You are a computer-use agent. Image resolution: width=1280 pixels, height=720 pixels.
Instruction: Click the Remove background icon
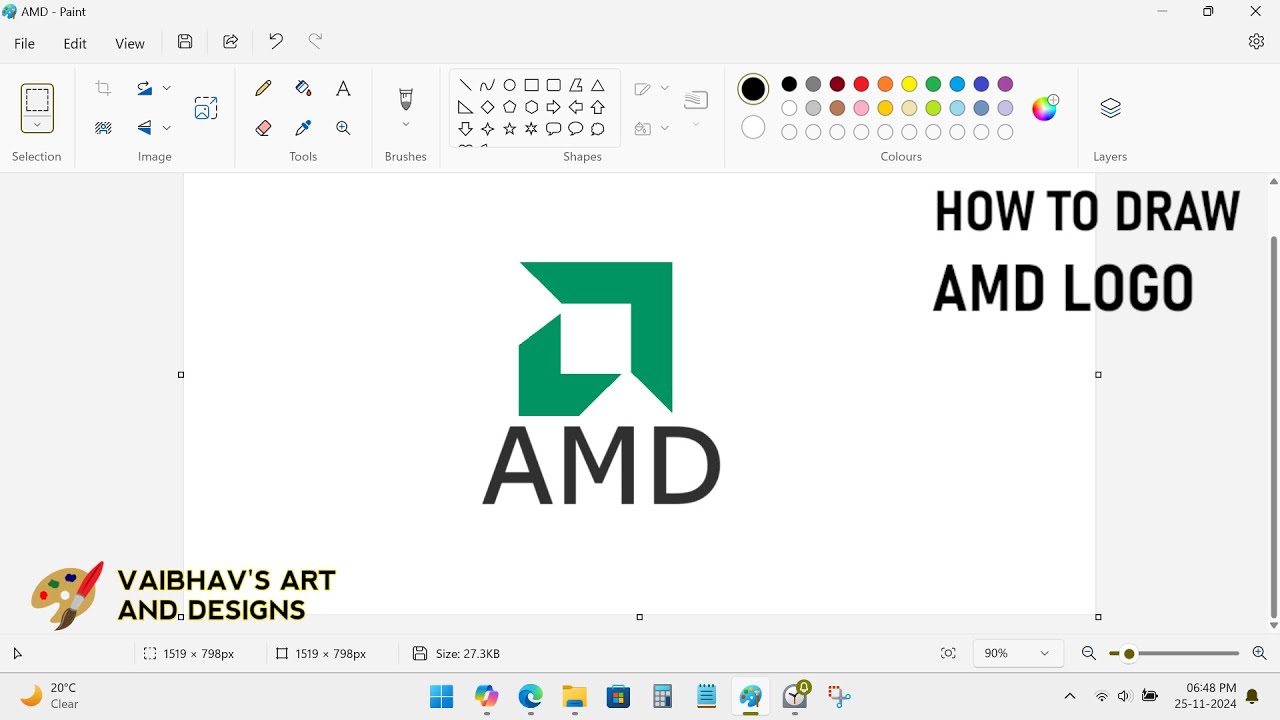pyautogui.click(x=103, y=128)
